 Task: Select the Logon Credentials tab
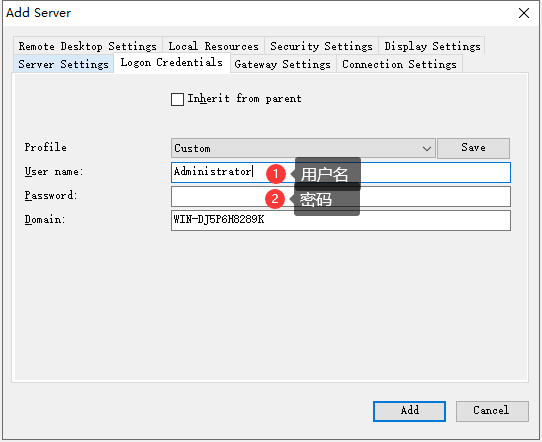click(171, 63)
